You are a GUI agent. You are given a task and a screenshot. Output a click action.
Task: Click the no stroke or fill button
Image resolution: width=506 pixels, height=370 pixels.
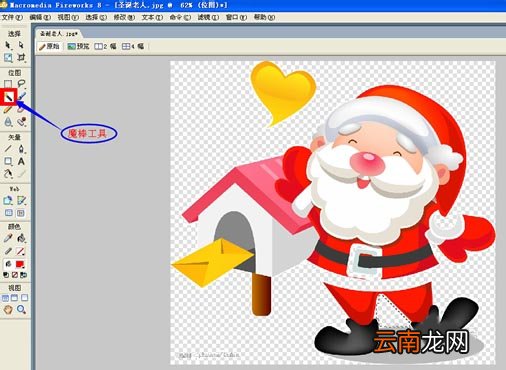[x=15, y=275]
